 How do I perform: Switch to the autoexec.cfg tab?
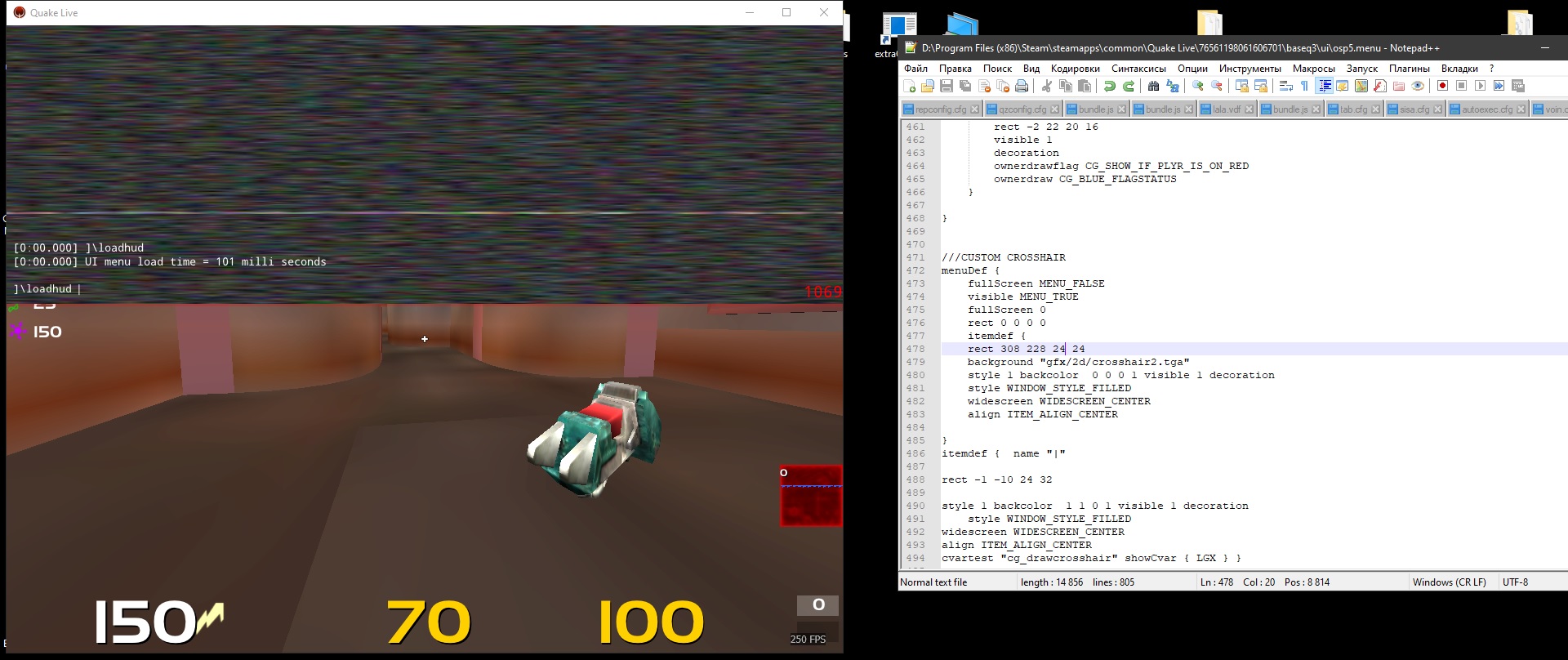click(x=1487, y=109)
